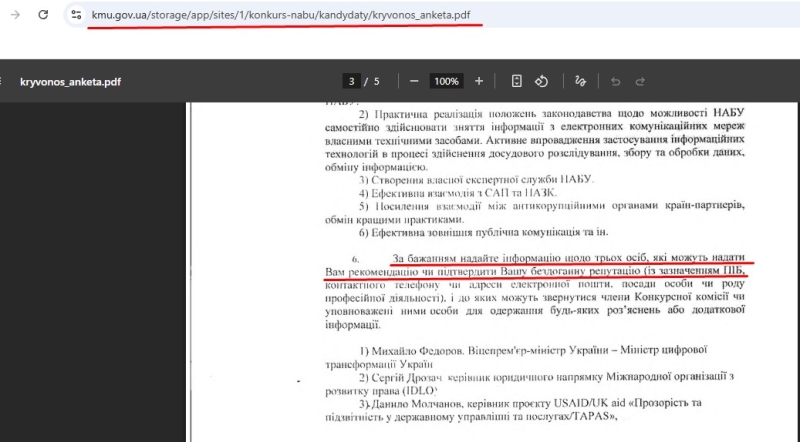Click the name 'Михайло Федоров' in document

417,351
